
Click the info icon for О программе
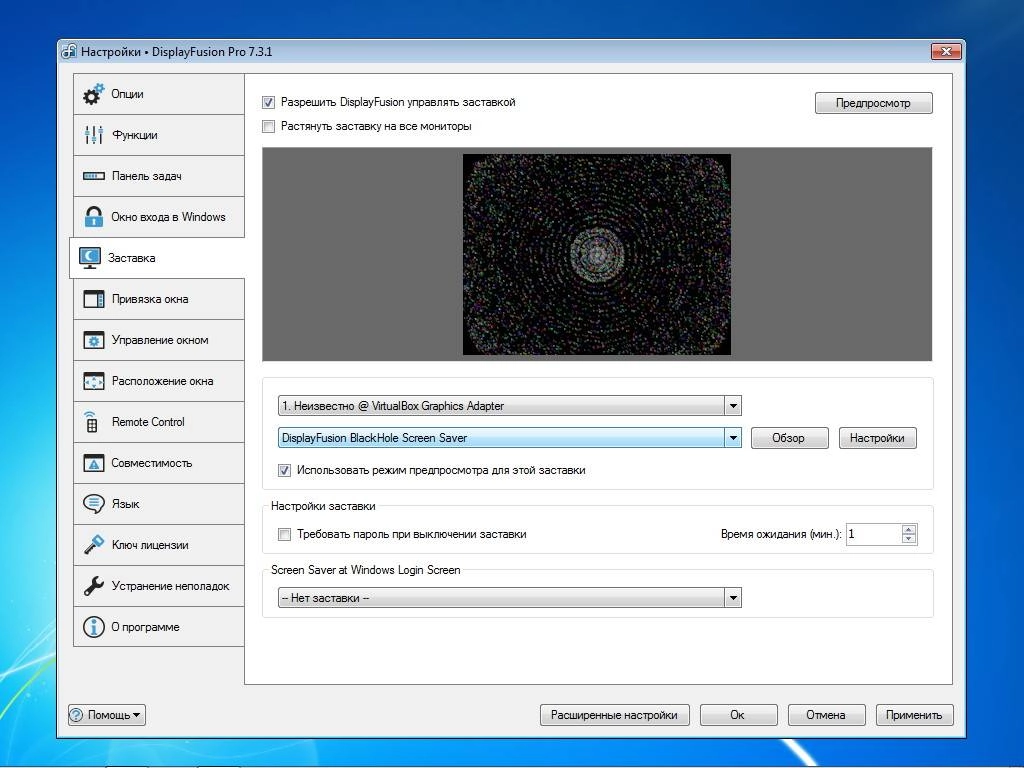coord(93,627)
